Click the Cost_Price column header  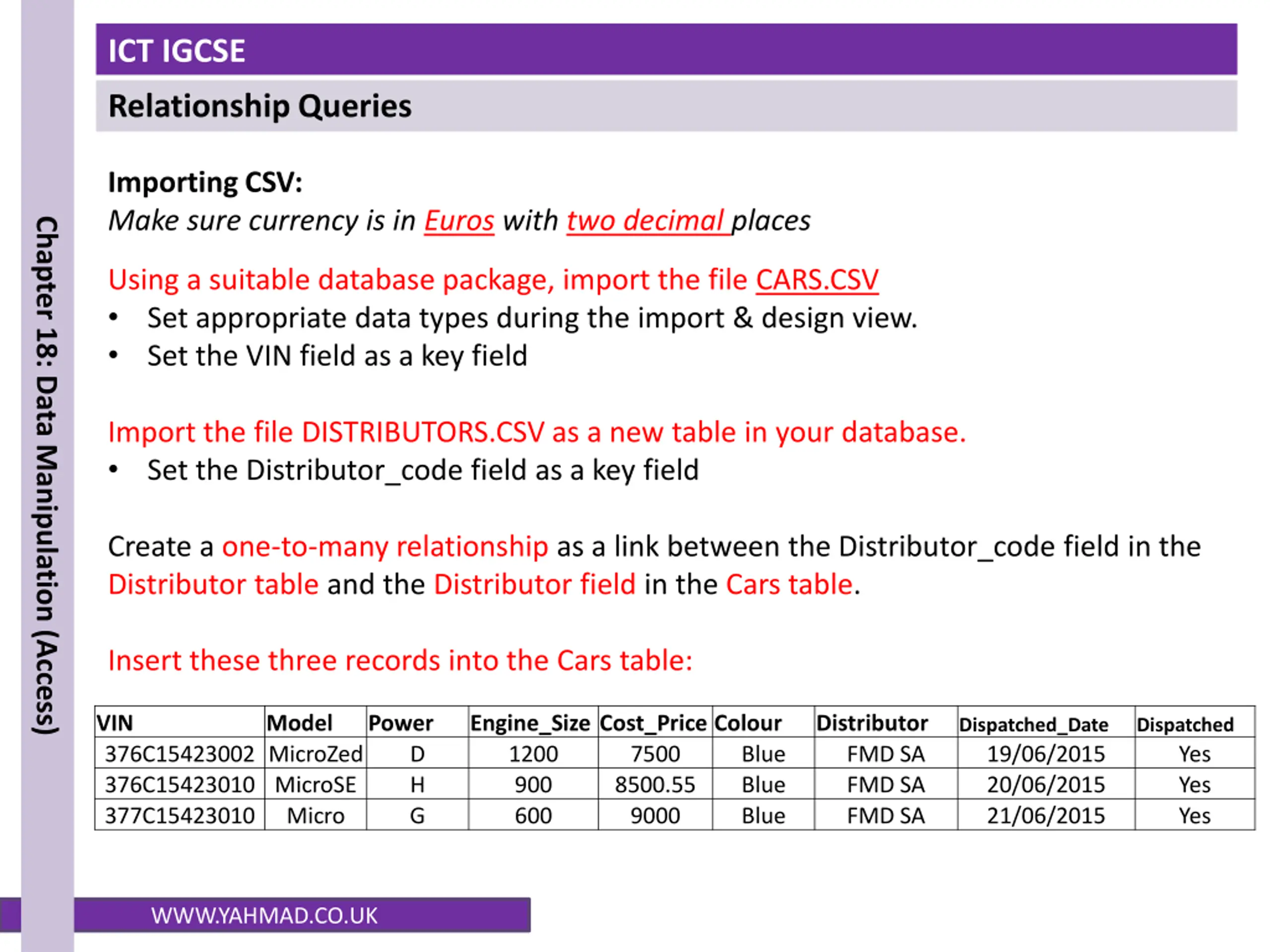[654, 722]
